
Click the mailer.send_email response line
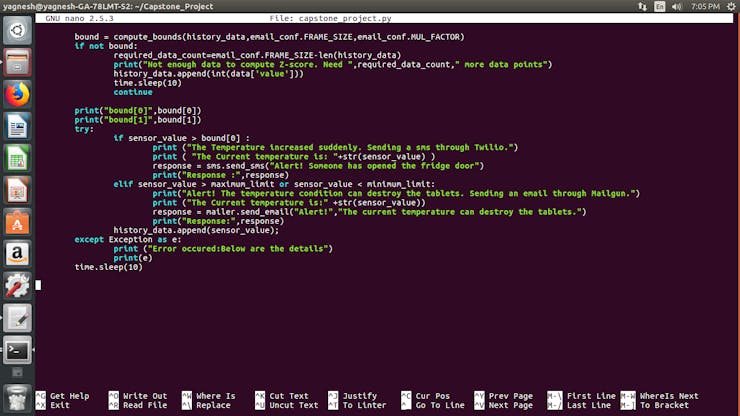click(x=369, y=212)
